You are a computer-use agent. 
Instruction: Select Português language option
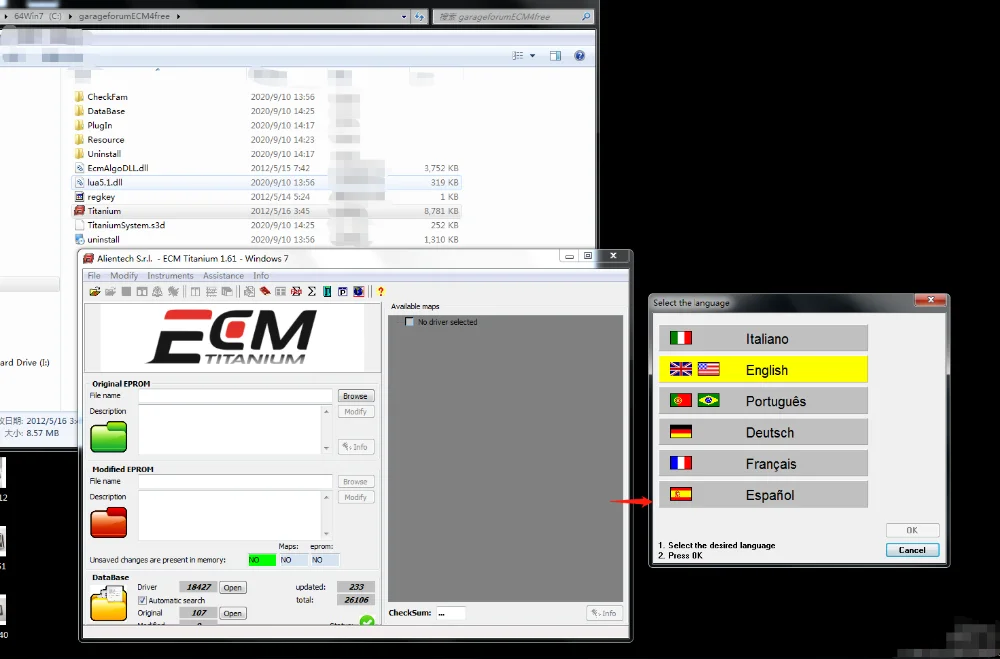763,401
